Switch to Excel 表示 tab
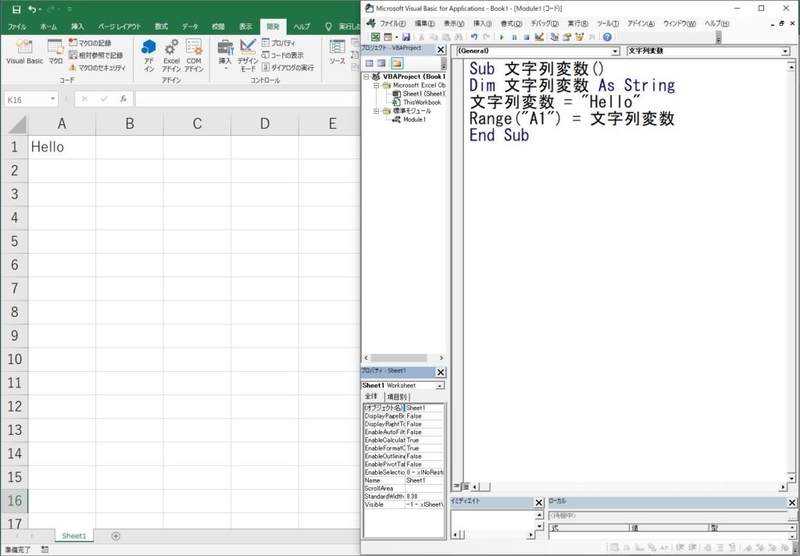This screenshot has height=556, width=800. pyautogui.click(x=245, y=27)
